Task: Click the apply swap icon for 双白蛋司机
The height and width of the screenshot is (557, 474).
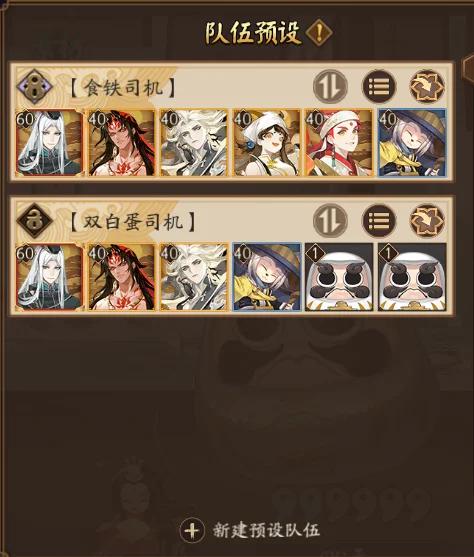Action: tap(427, 221)
